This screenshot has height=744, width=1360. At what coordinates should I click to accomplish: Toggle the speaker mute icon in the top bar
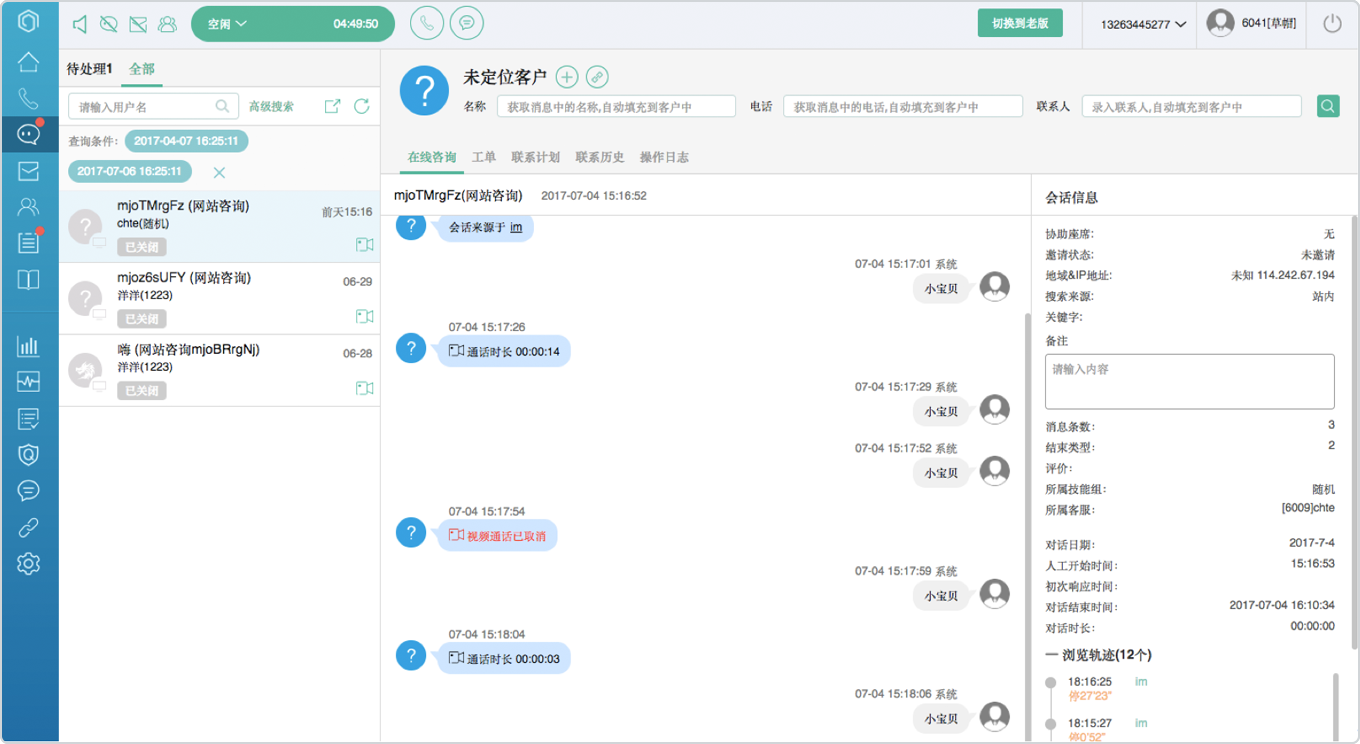[81, 24]
